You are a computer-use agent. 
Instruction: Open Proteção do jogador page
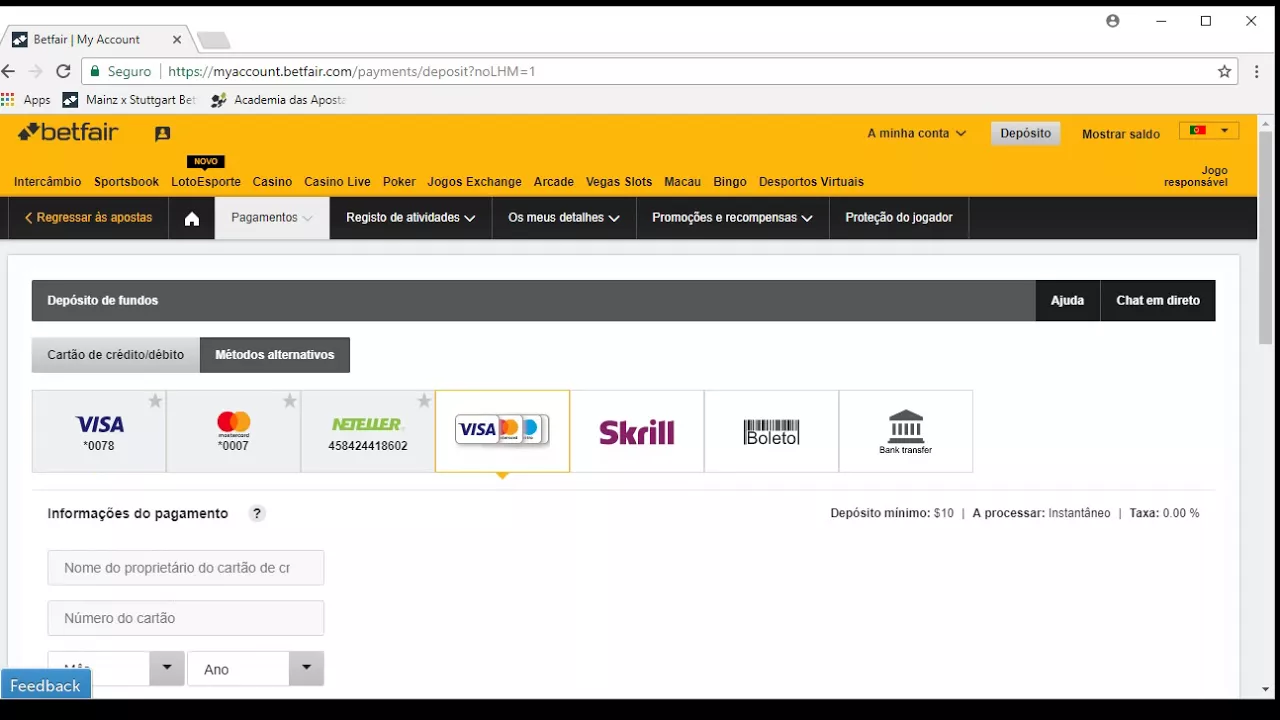pos(899,218)
